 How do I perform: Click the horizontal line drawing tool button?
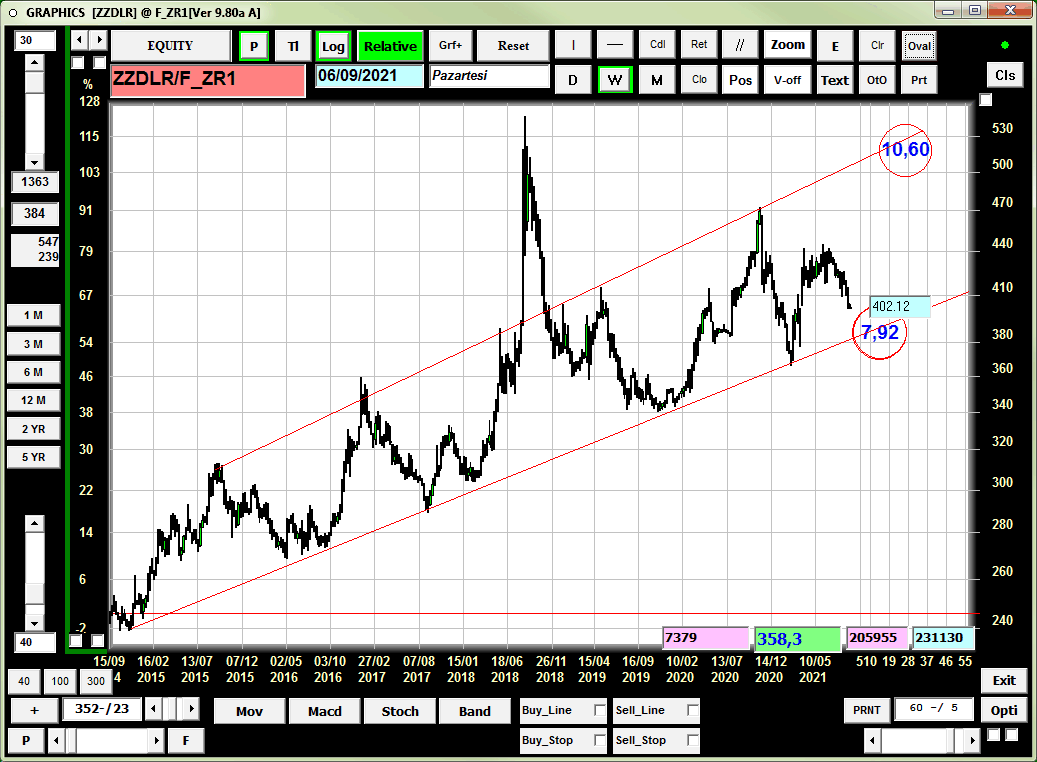614,46
